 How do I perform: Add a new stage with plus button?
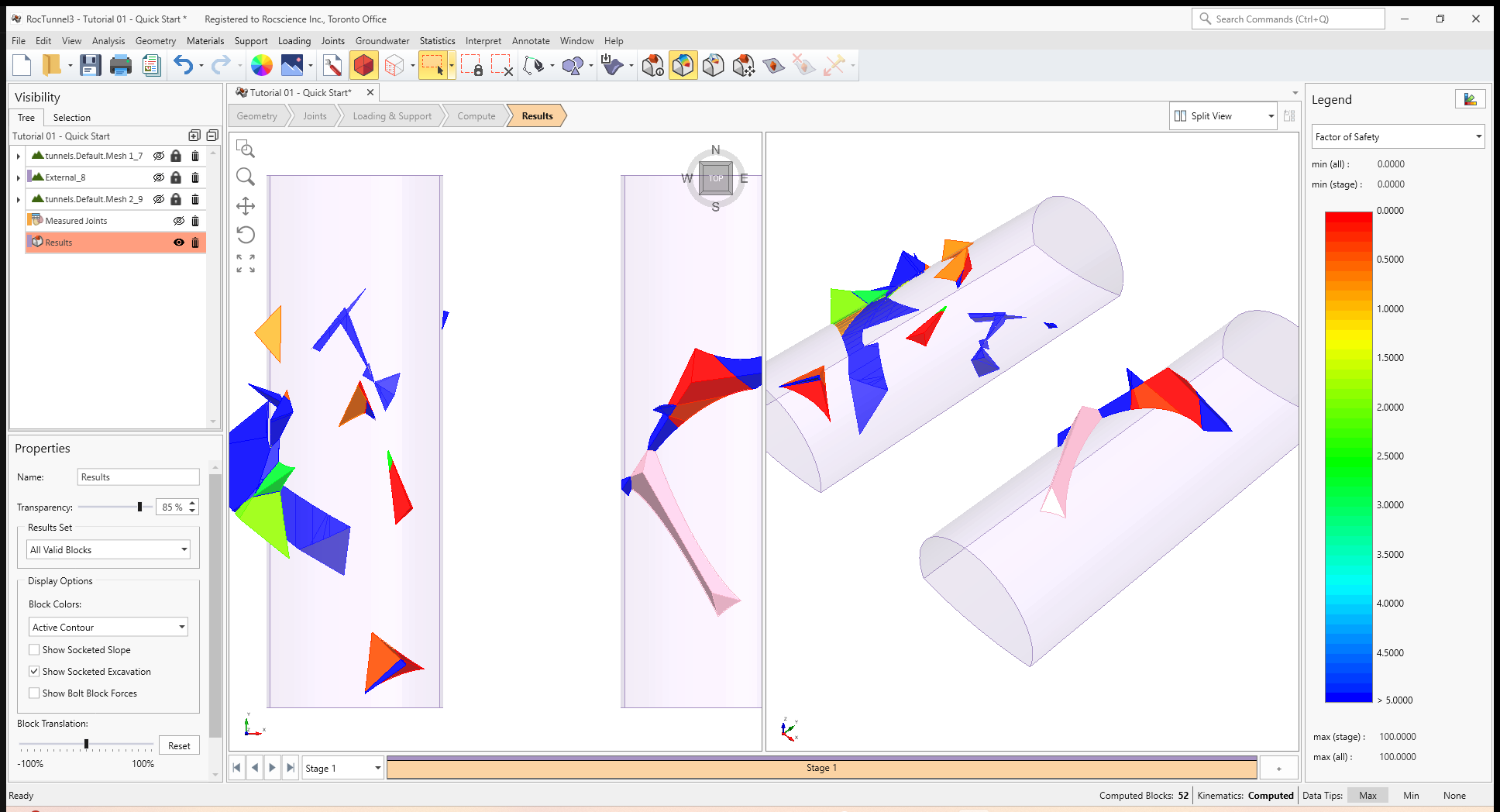(x=1279, y=768)
